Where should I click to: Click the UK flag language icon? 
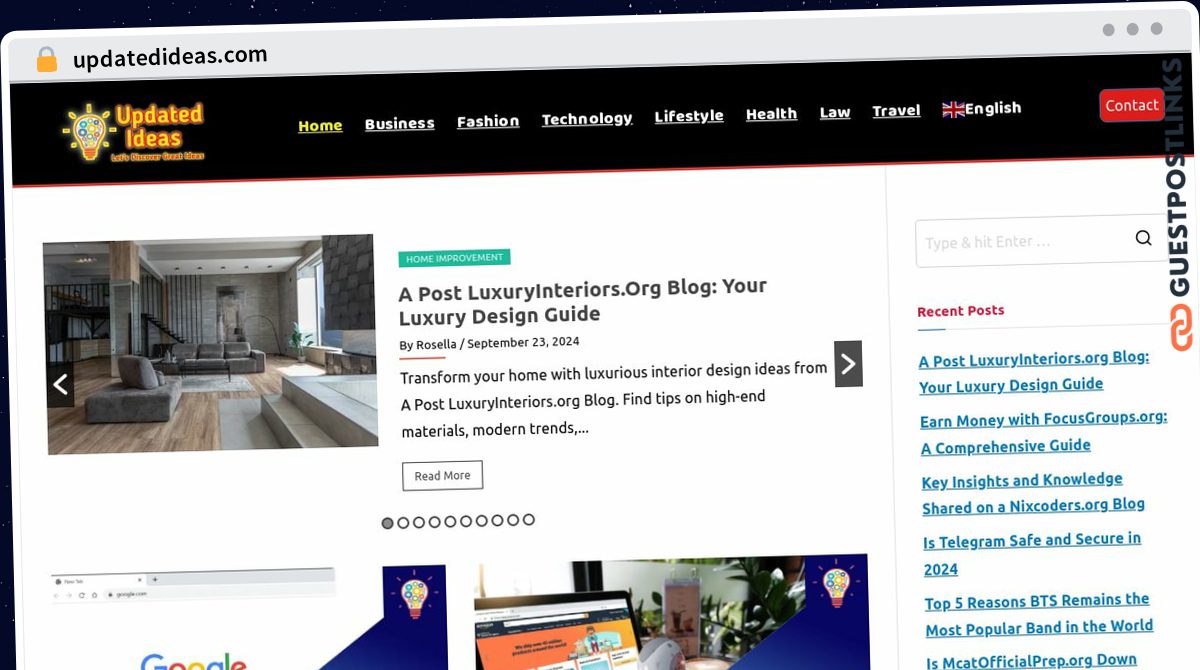click(x=953, y=110)
